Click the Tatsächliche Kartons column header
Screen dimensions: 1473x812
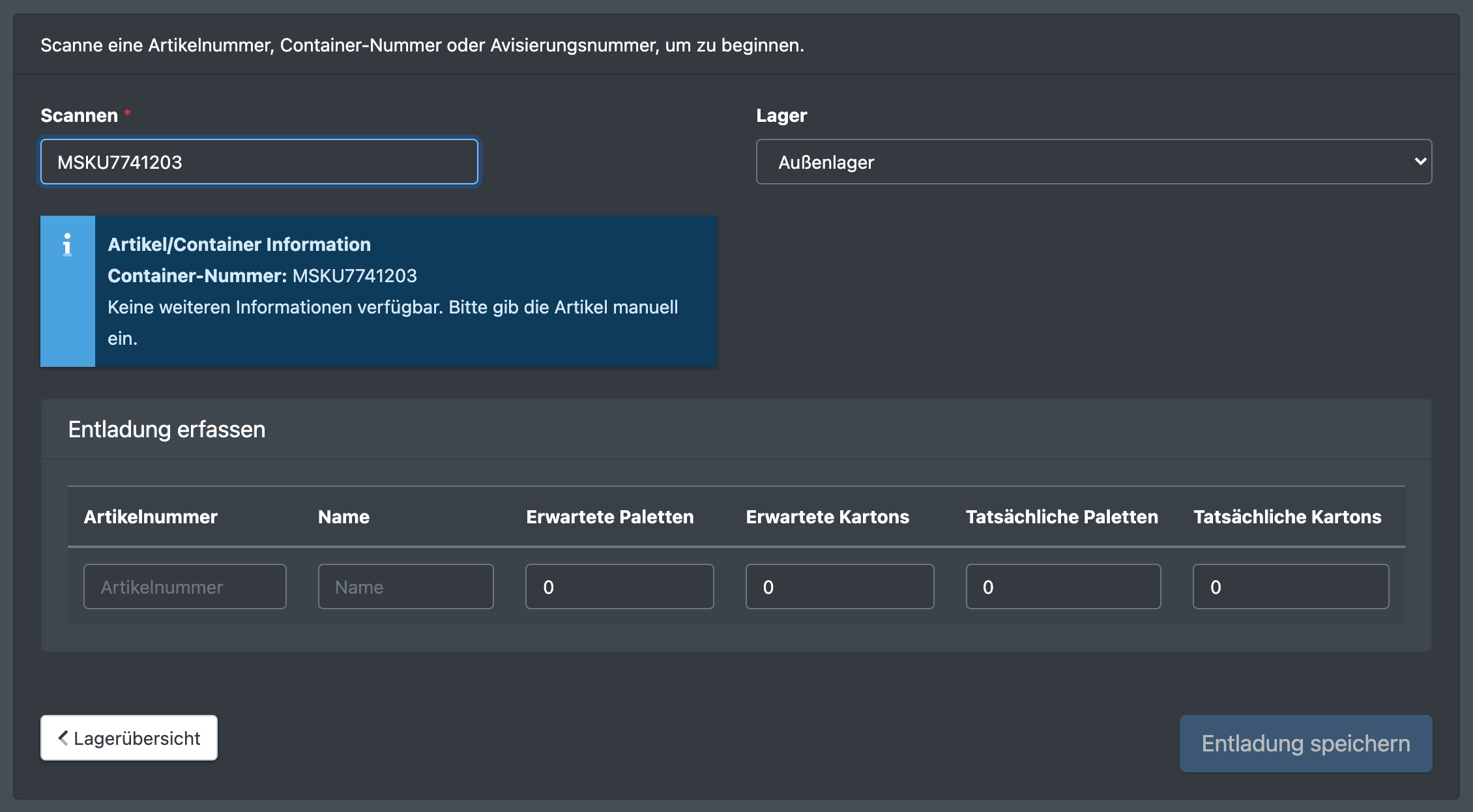click(1287, 517)
